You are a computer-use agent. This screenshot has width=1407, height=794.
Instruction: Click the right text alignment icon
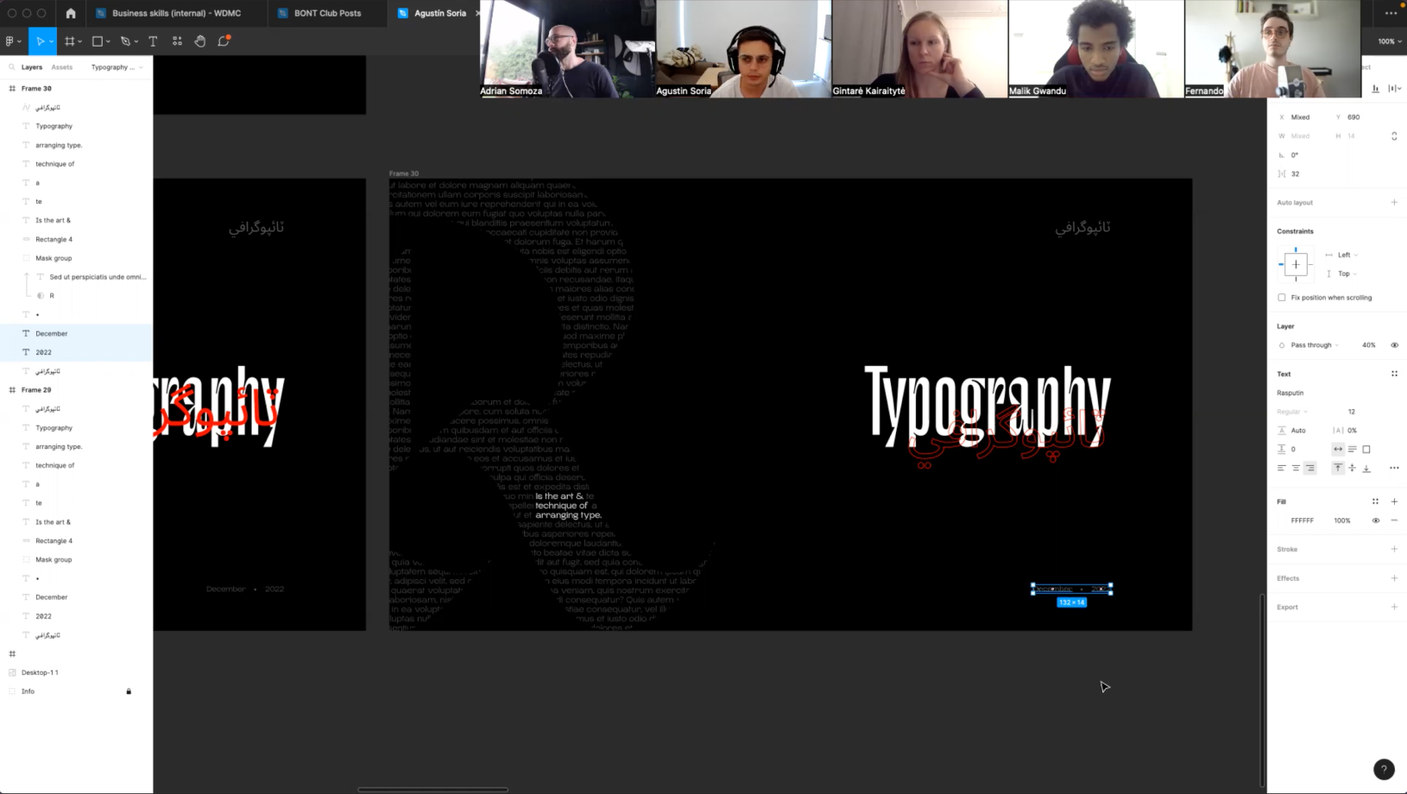click(1310, 468)
